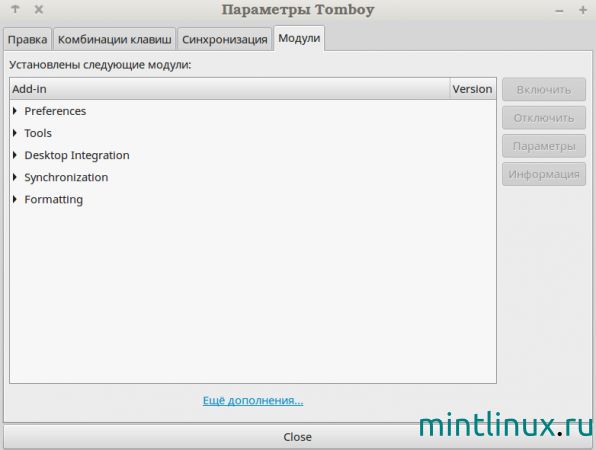Expand the Preferences add-in category arrow
The height and width of the screenshot is (450, 596).
[x=15, y=111]
